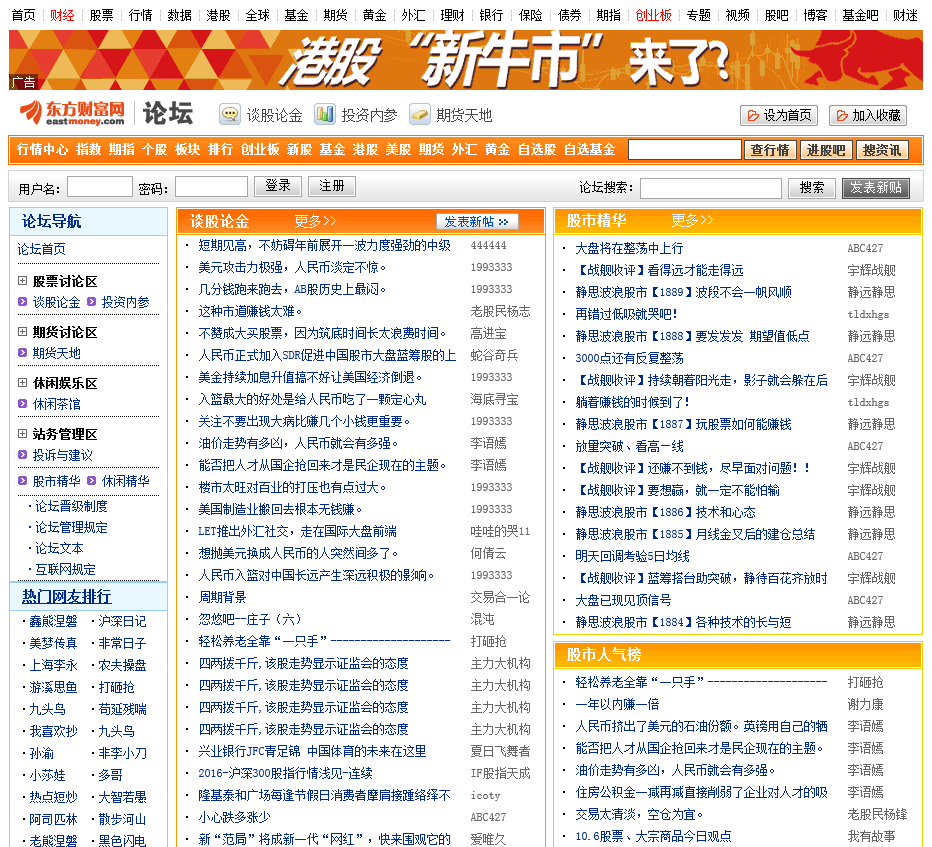Open 谈股论金 link in the logo bar

tap(275, 115)
